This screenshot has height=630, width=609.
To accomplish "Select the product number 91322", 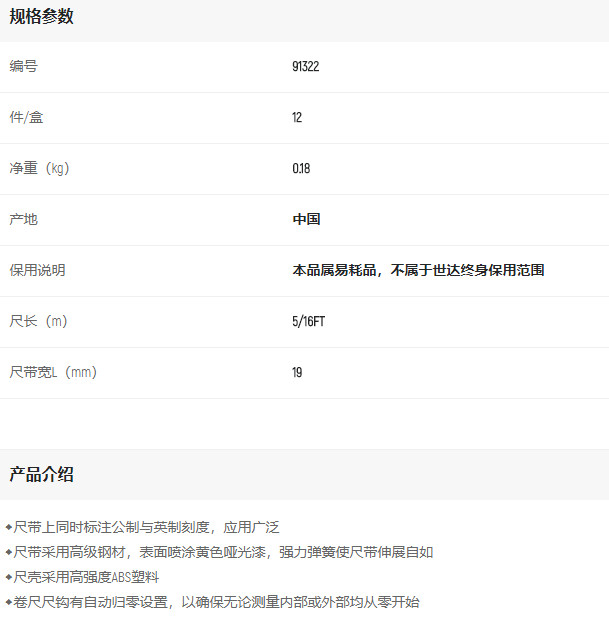I will click(305, 67).
